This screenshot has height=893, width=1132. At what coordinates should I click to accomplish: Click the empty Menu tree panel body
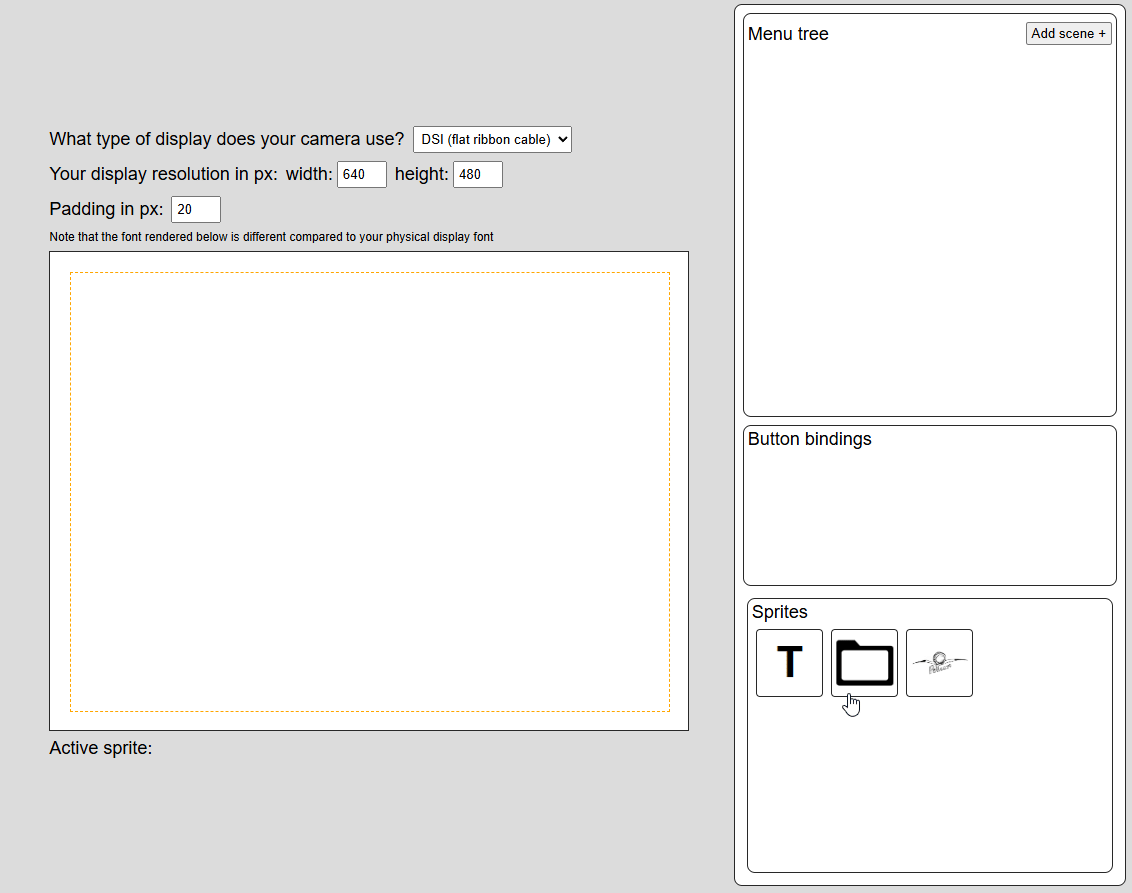pos(929,230)
